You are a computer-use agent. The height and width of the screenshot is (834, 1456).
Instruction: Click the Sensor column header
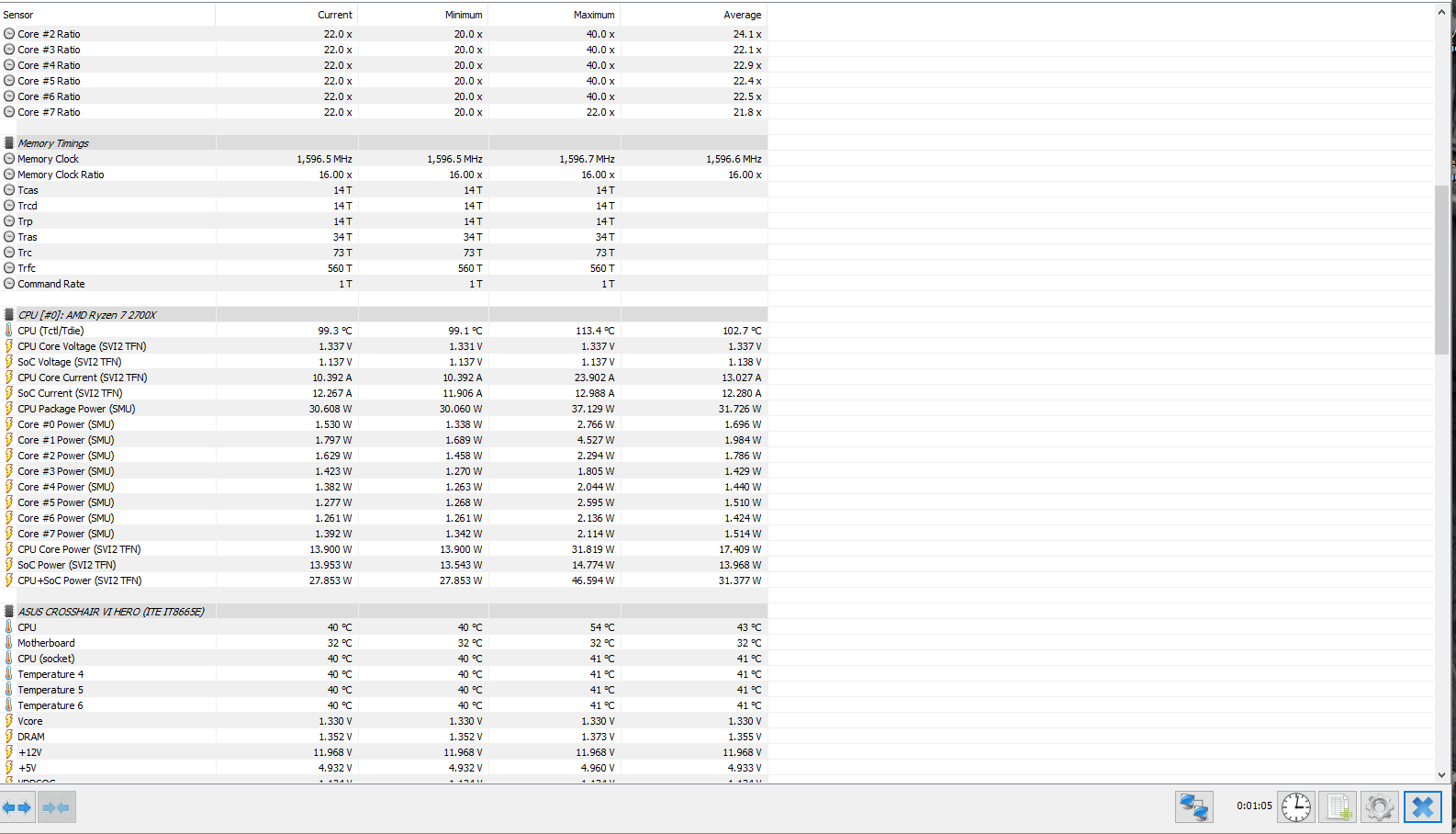point(107,15)
